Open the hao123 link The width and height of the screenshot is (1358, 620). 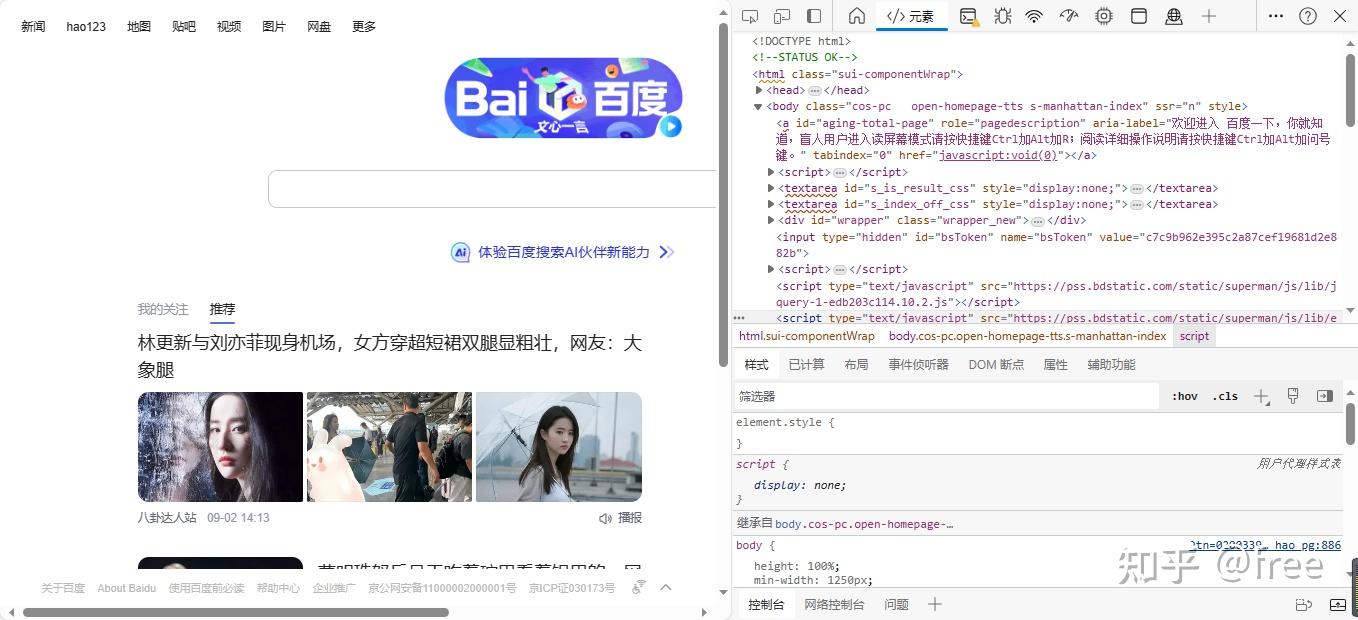(86, 27)
